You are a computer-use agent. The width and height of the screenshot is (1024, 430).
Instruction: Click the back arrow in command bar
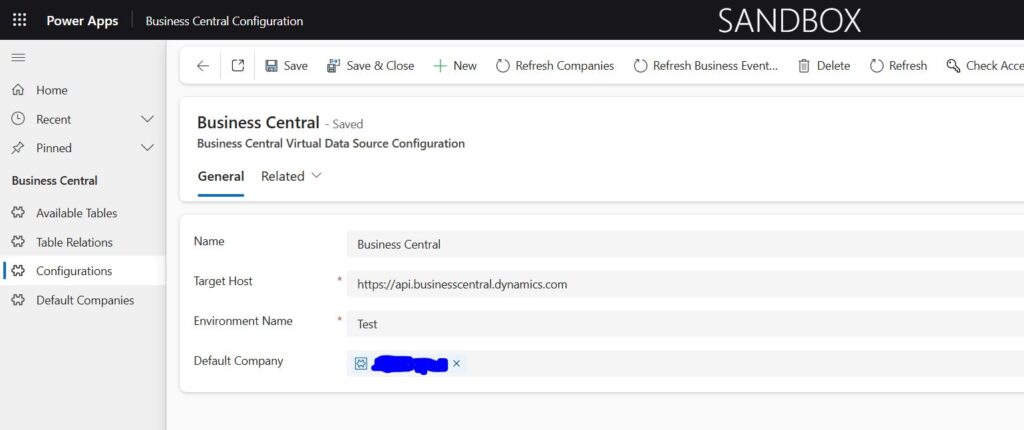pos(203,66)
